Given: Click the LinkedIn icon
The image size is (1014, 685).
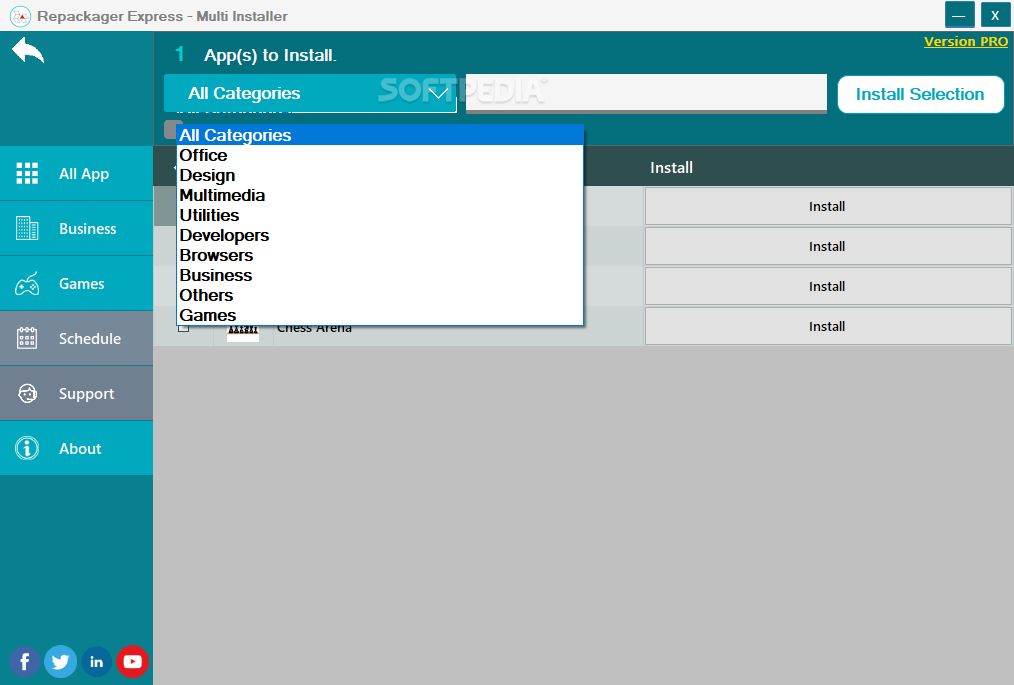Looking at the screenshot, I should pyautogui.click(x=96, y=661).
